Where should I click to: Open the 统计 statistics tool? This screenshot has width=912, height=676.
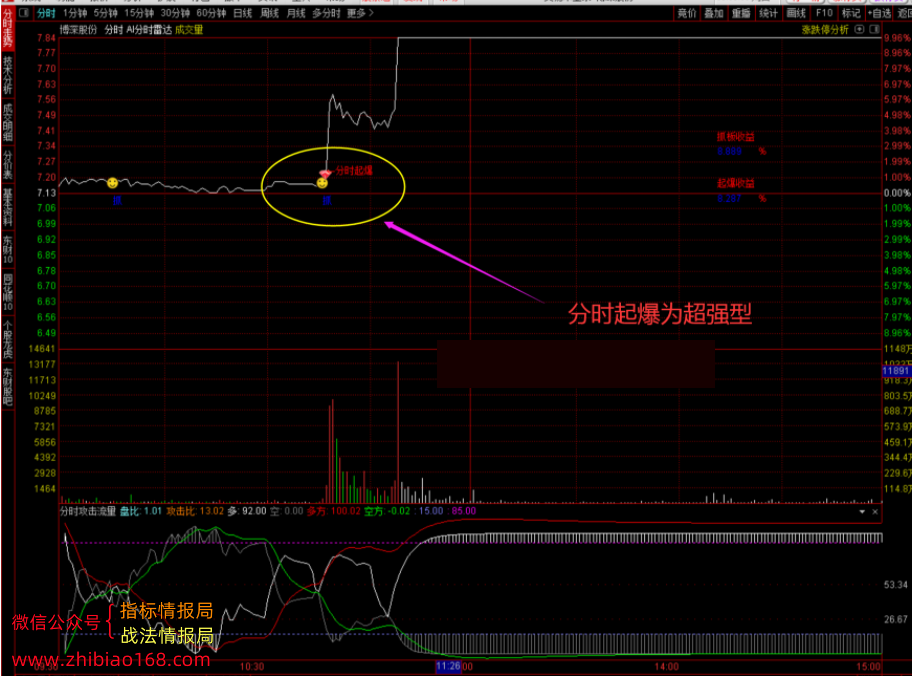[768, 13]
